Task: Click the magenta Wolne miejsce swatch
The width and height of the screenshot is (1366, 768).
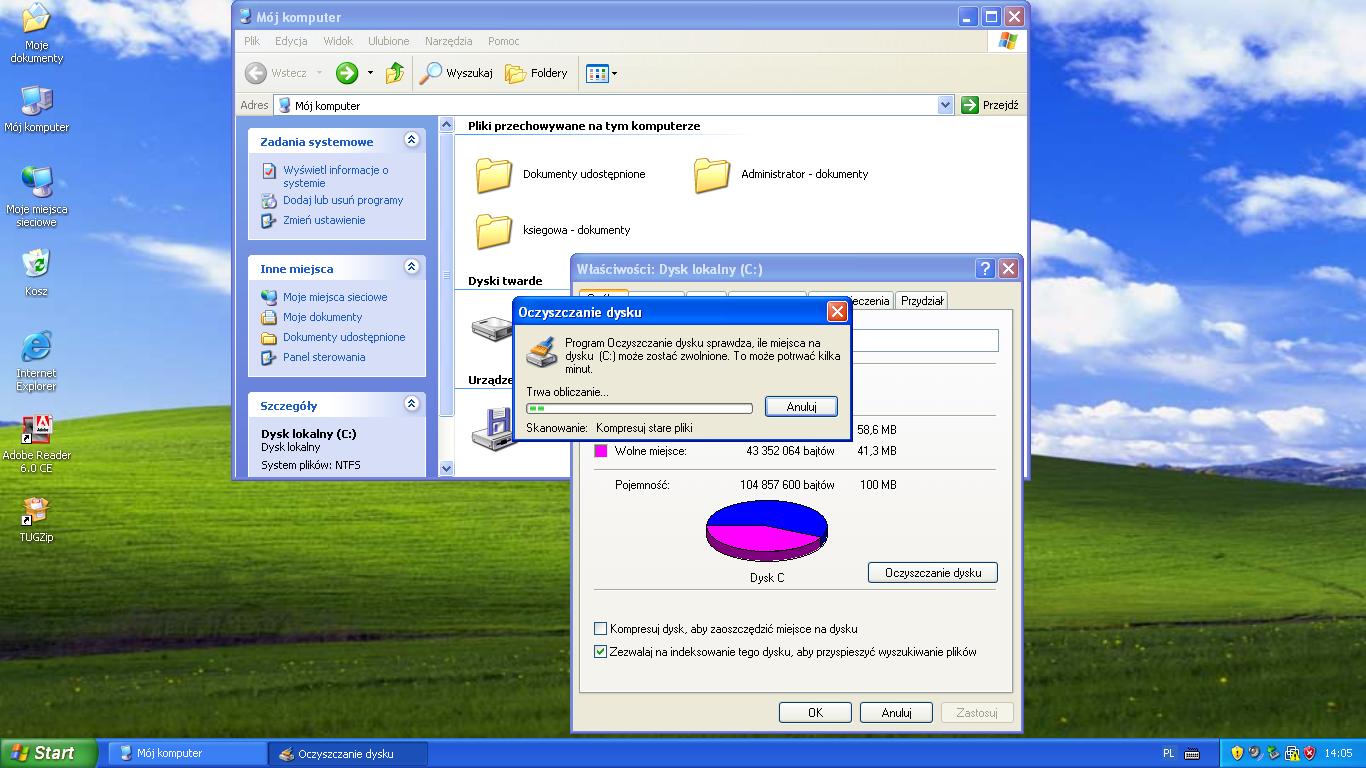Action: coord(601,451)
